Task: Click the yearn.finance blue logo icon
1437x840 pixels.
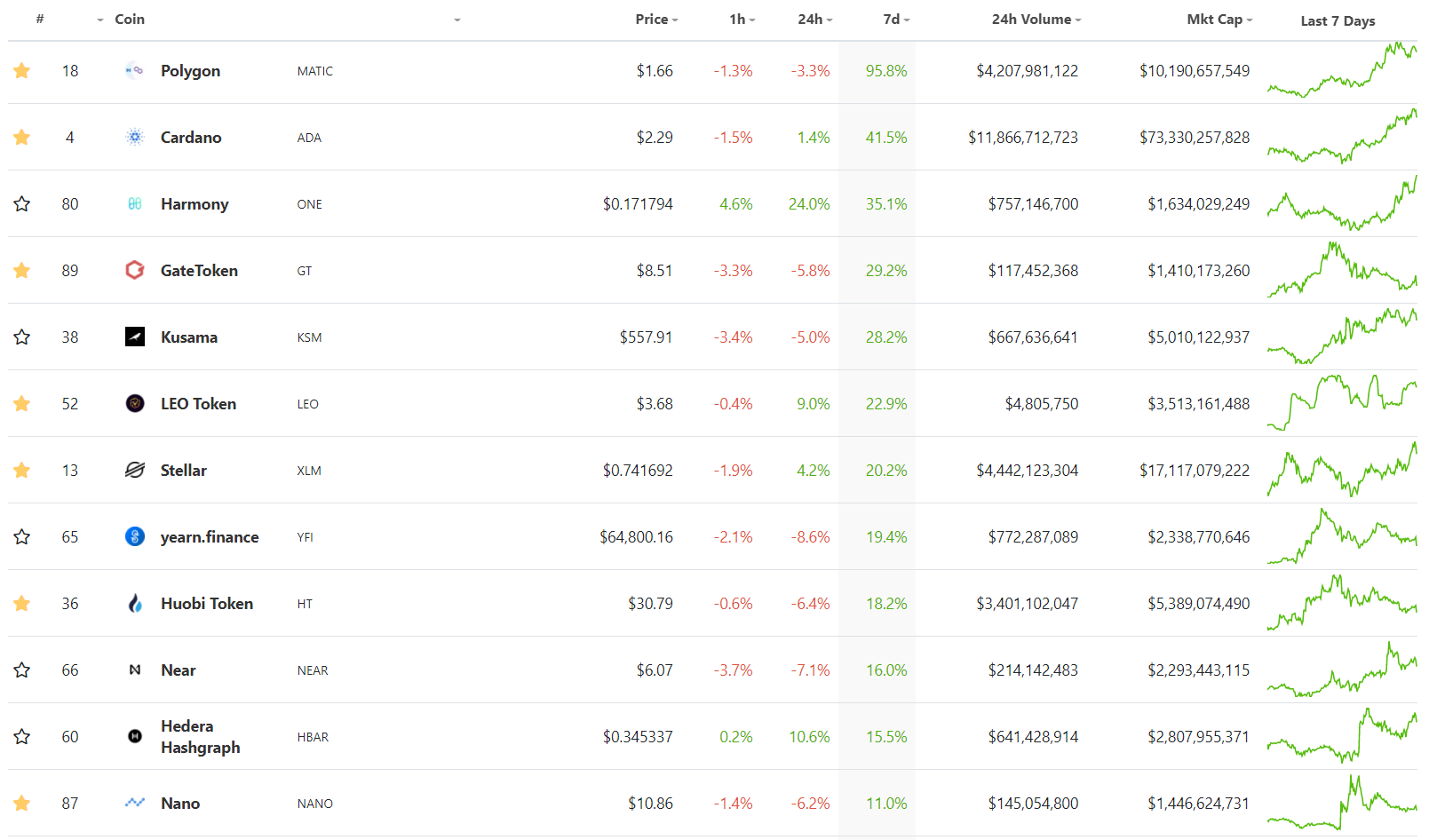Action: point(135,536)
